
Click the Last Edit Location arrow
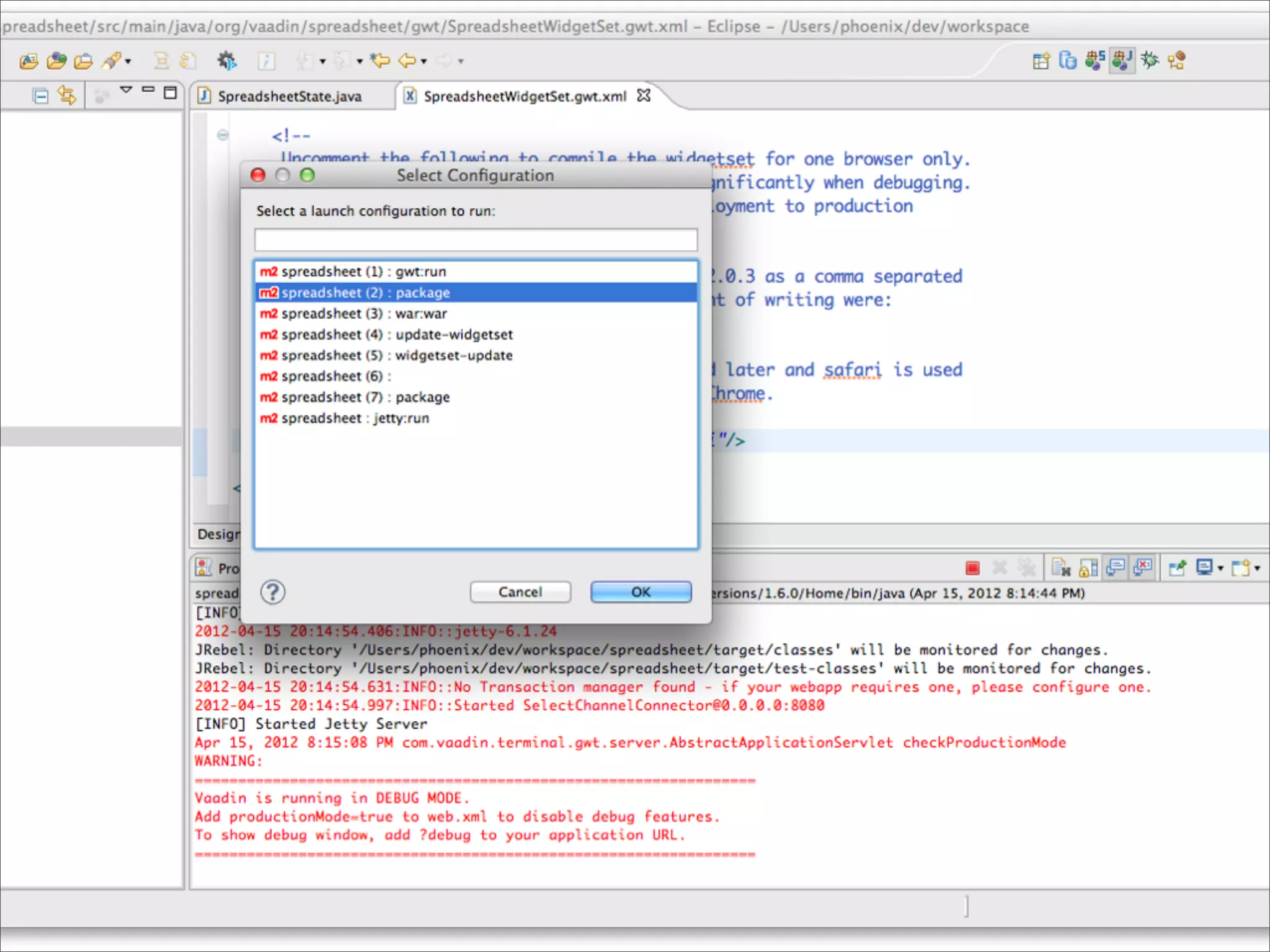point(380,61)
